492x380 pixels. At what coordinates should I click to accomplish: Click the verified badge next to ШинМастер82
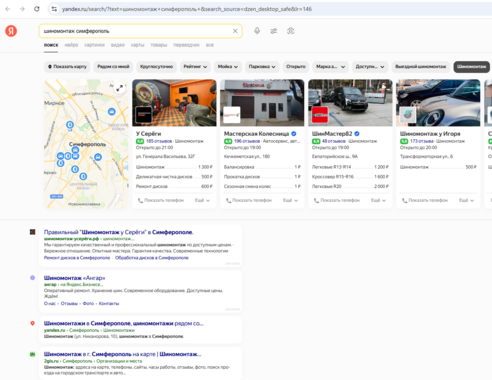coord(357,134)
